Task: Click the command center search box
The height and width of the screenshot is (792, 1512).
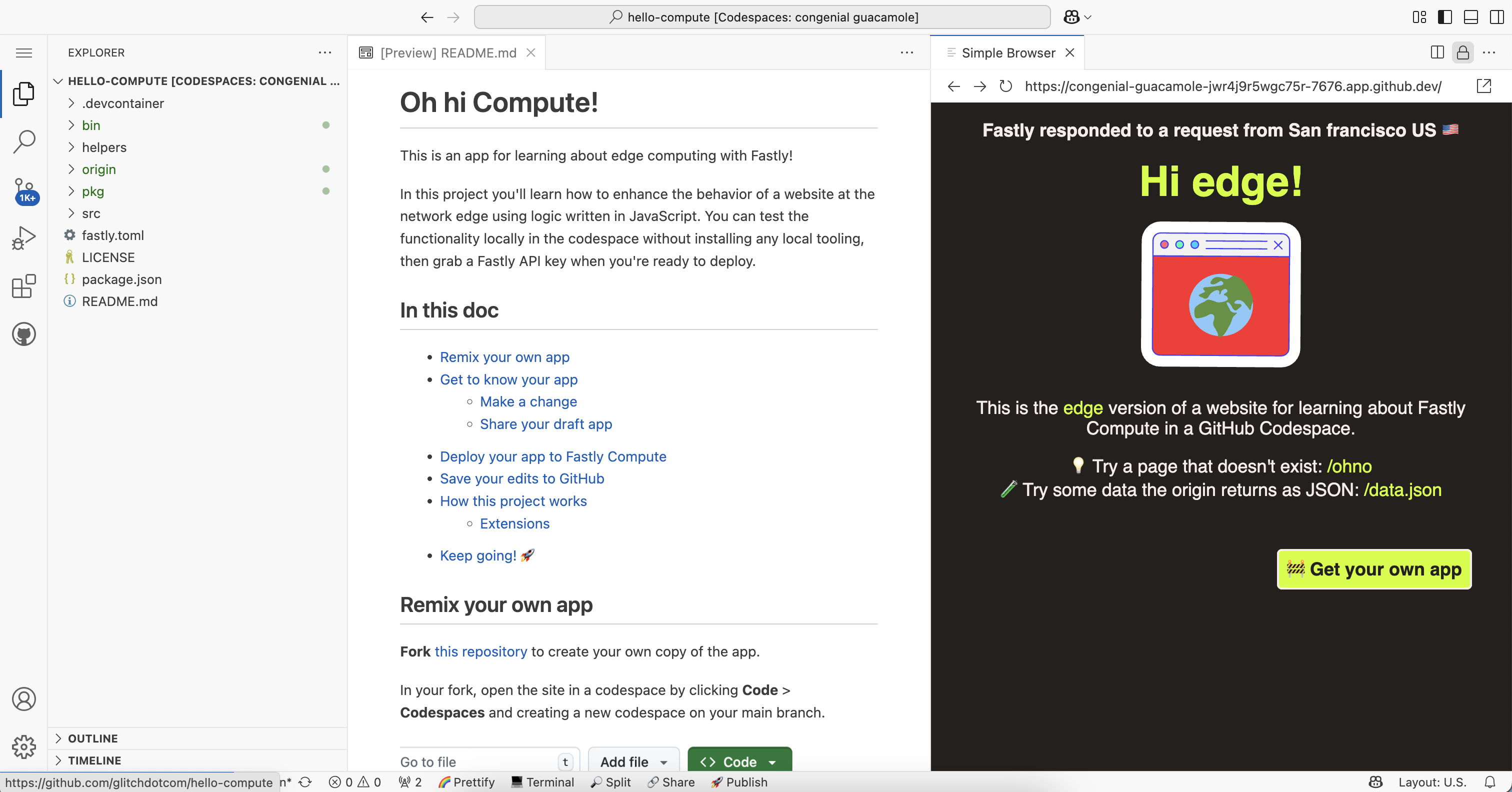Action: [762, 17]
